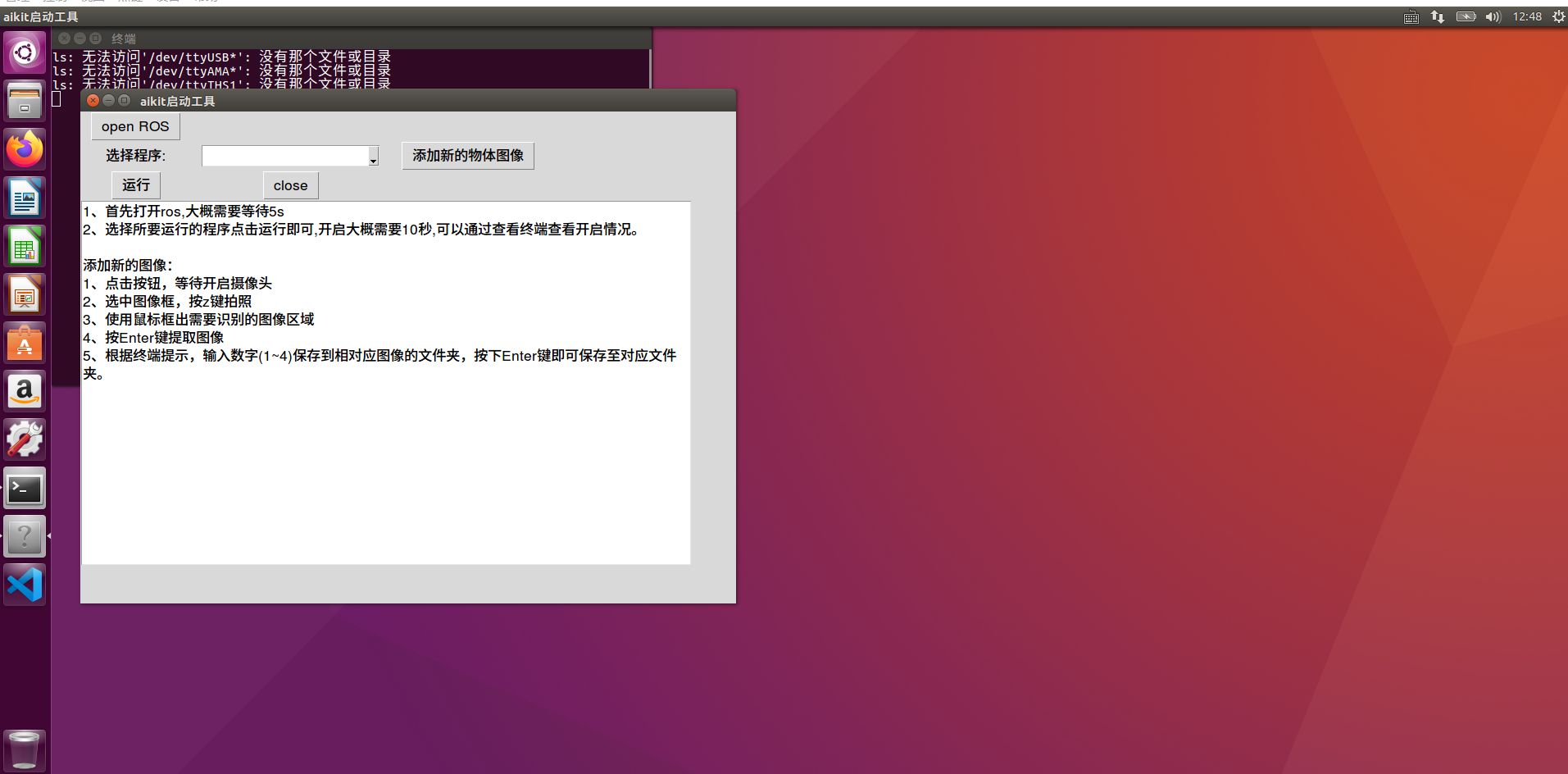Open Ubuntu Software center icon
Screen dimensions: 1568x774
(25, 344)
